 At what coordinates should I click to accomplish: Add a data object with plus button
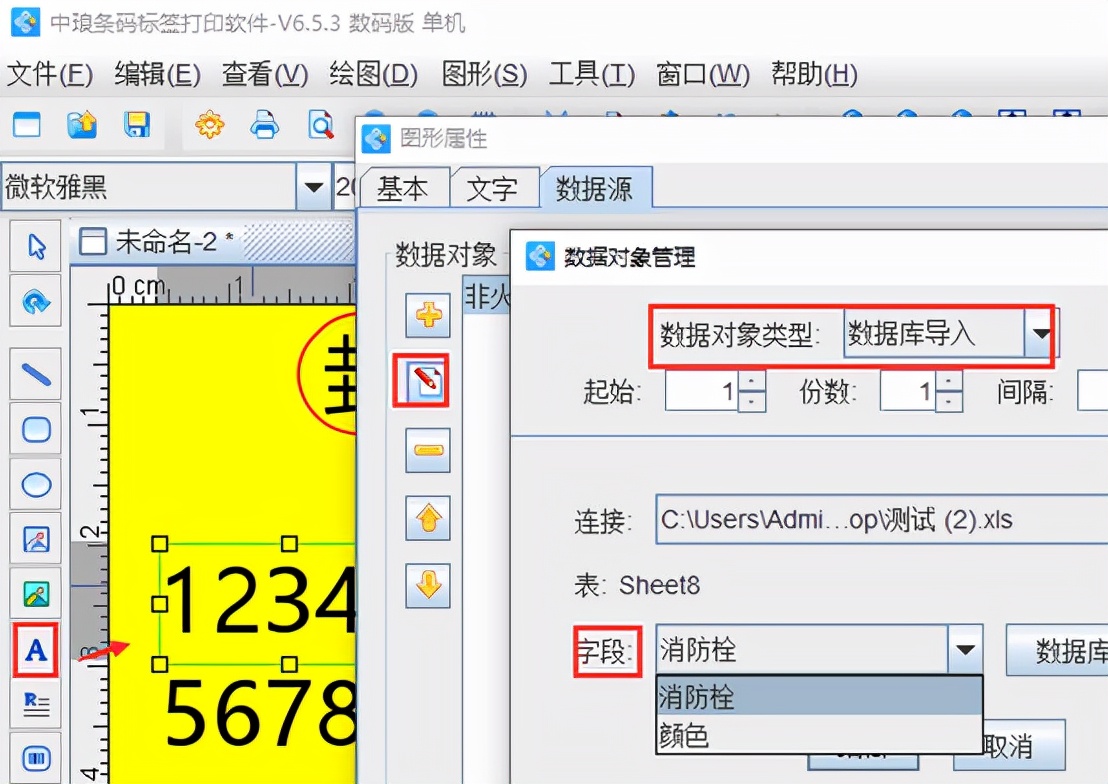tap(428, 315)
